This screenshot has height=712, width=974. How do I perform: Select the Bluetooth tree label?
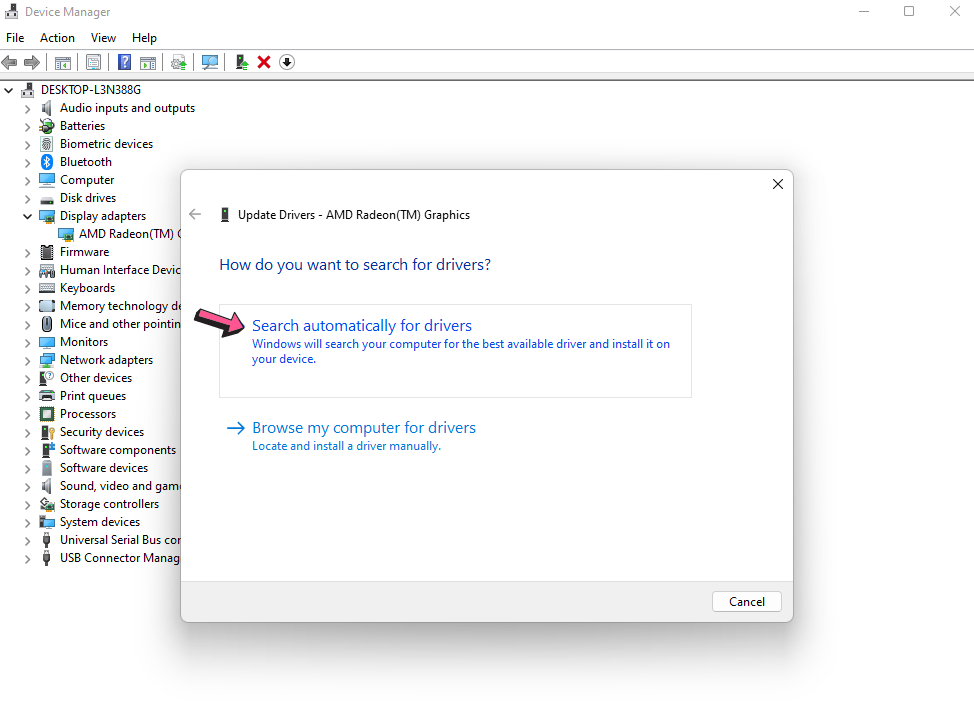click(86, 162)
